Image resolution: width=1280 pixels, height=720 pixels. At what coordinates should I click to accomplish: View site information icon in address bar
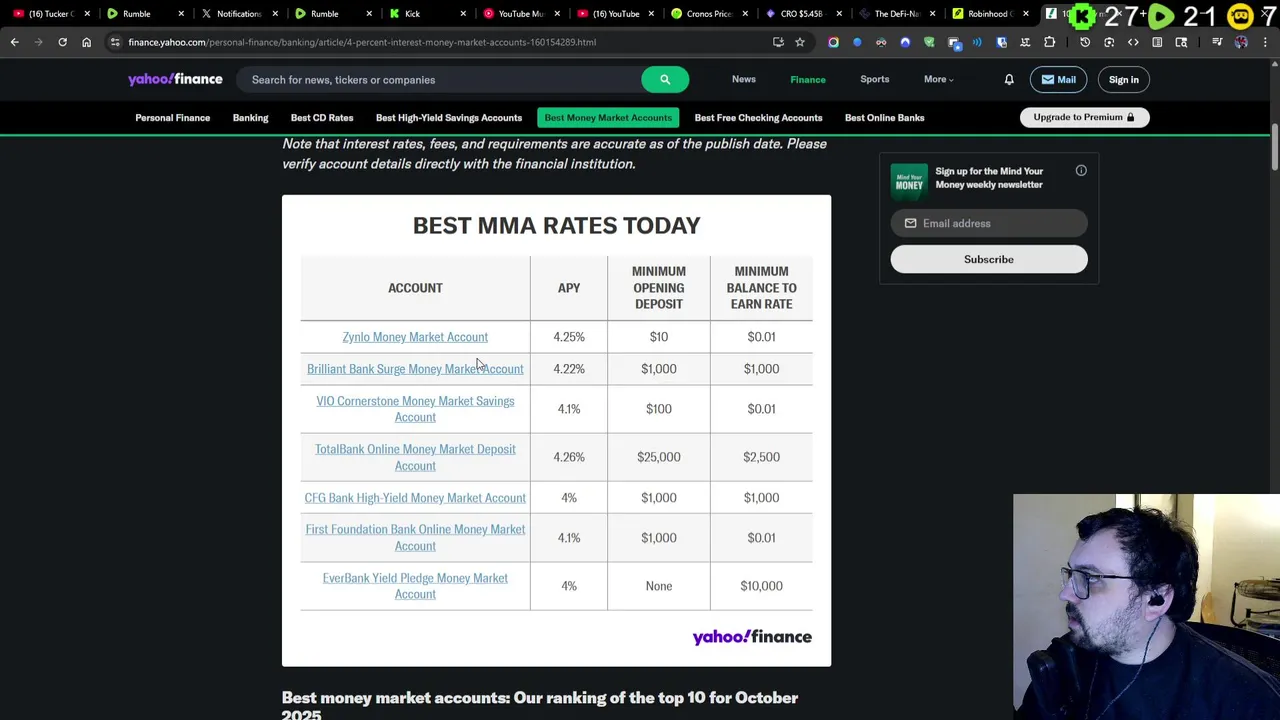tap(115, 42)
